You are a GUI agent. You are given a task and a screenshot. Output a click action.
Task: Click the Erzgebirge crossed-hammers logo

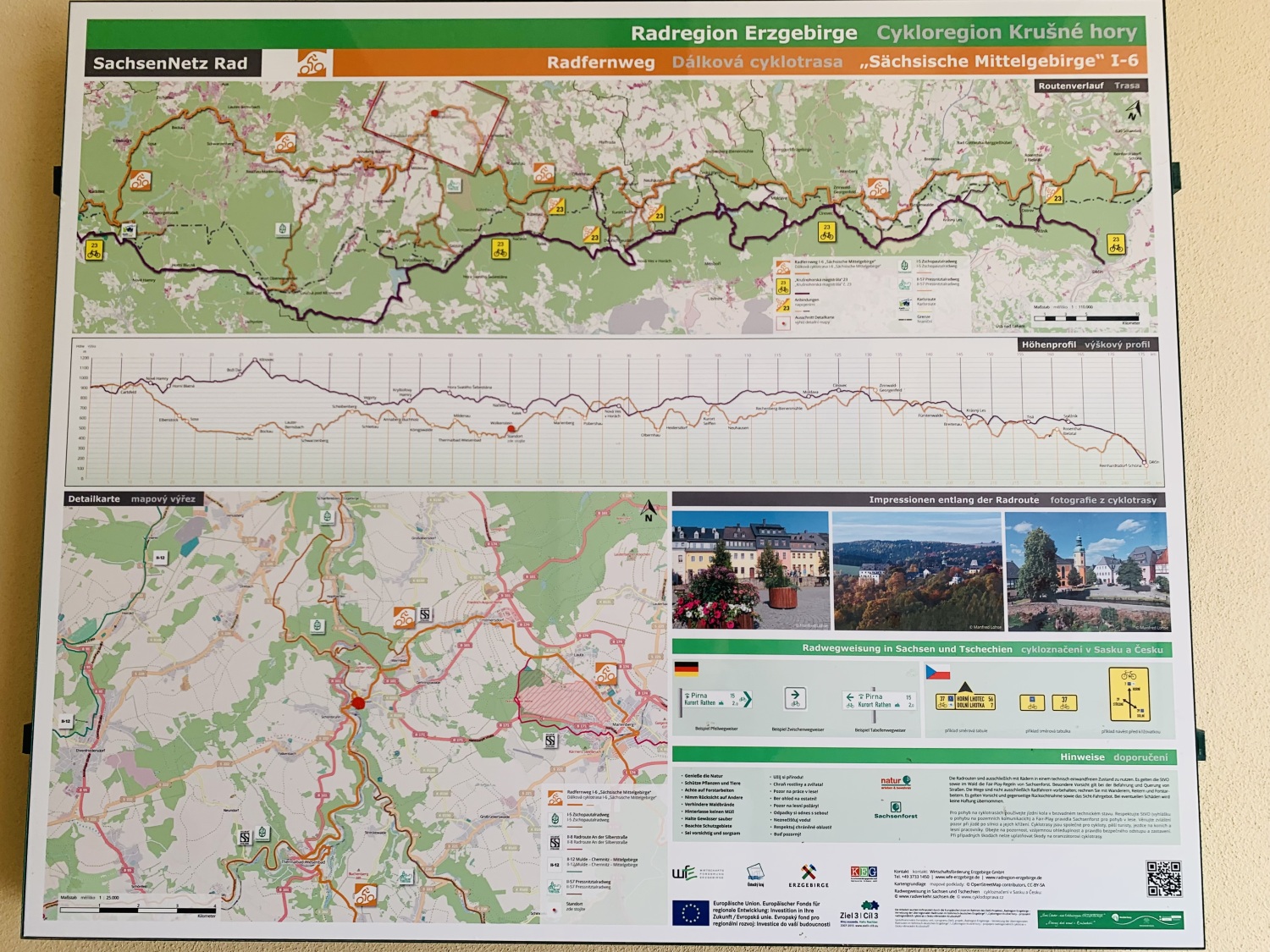[808, 872]
